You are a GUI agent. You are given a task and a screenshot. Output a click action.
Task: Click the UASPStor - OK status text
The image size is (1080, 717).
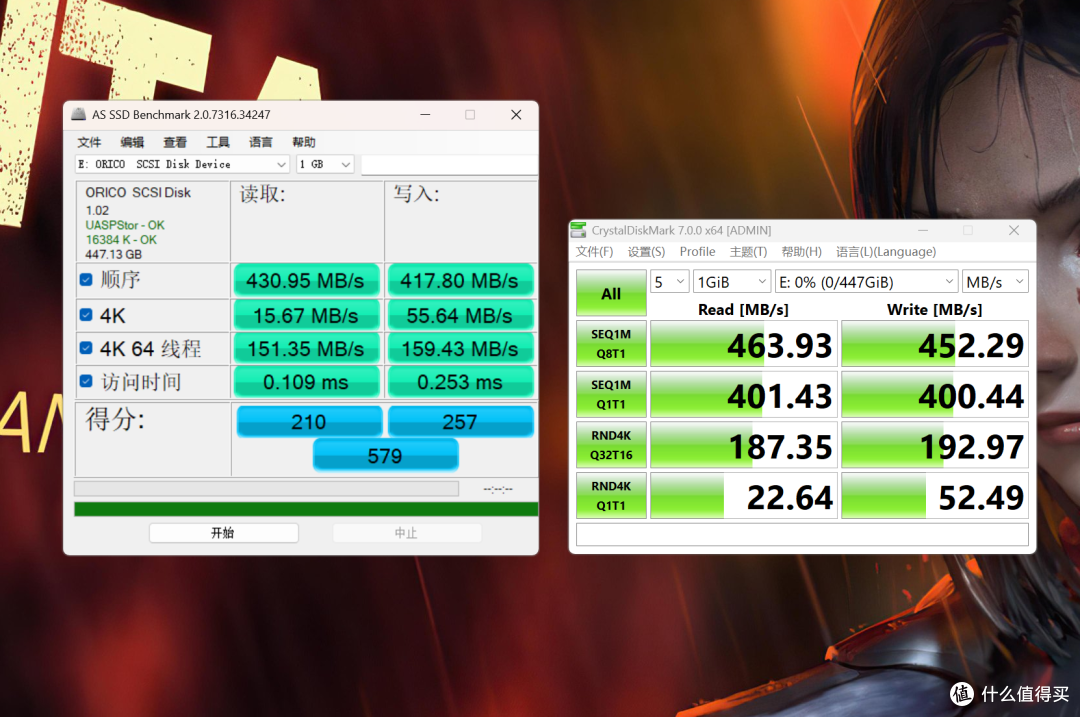pos(125,225)
